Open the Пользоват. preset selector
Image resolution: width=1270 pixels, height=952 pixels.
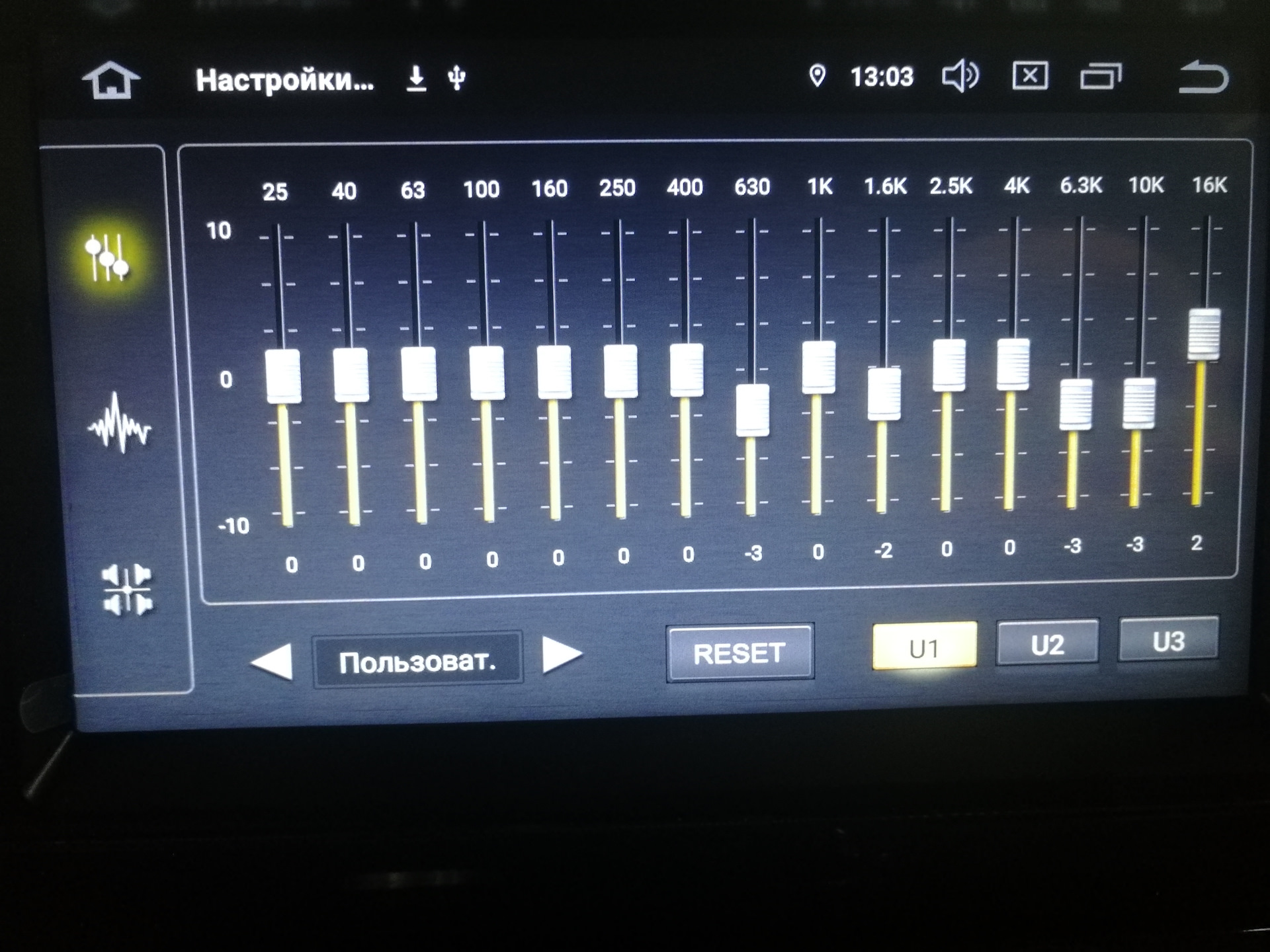pos(417,661)
